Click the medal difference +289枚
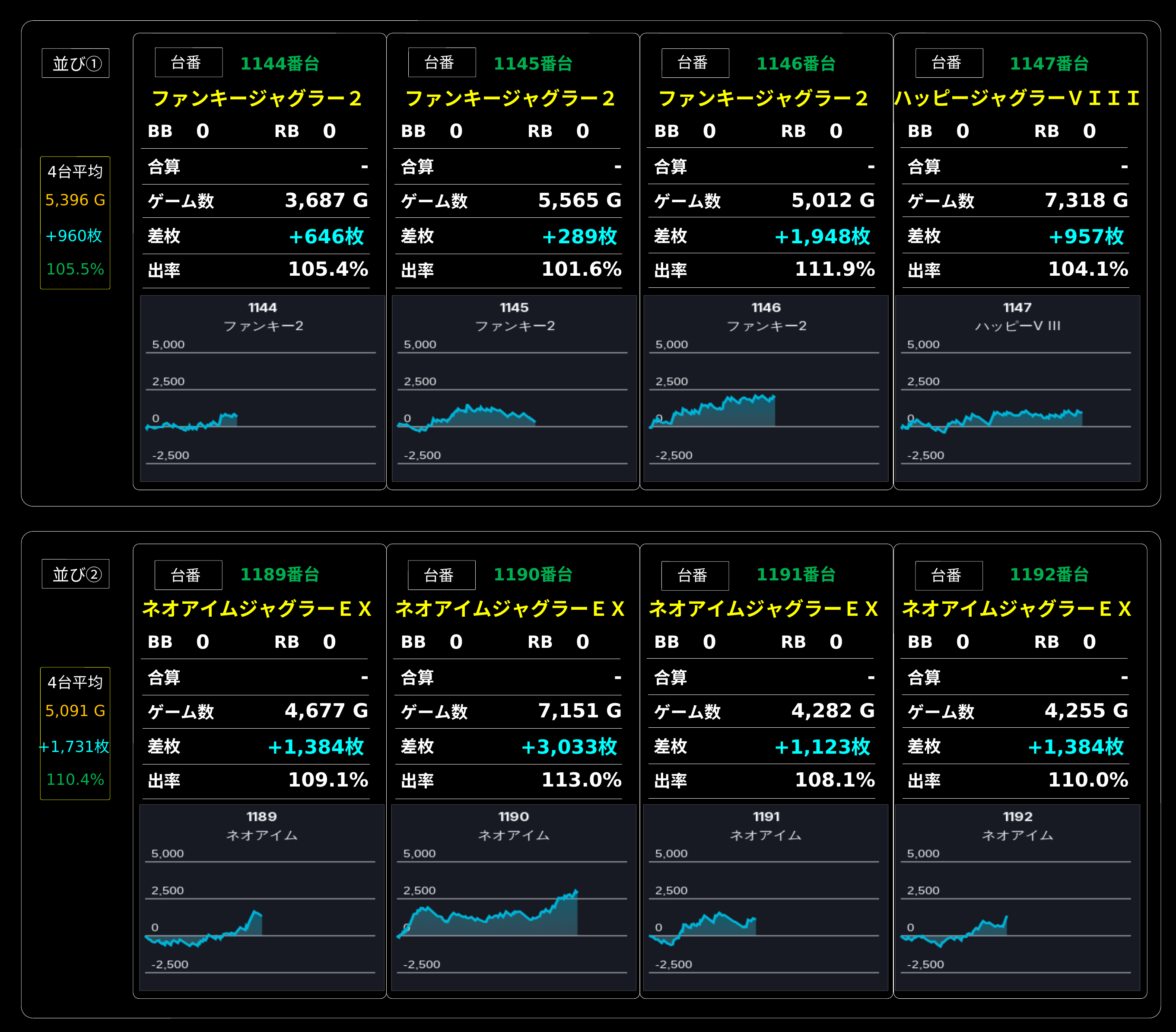This screenshot has width=1176, height=1032. pyautogui.click(x=579, y=236)
